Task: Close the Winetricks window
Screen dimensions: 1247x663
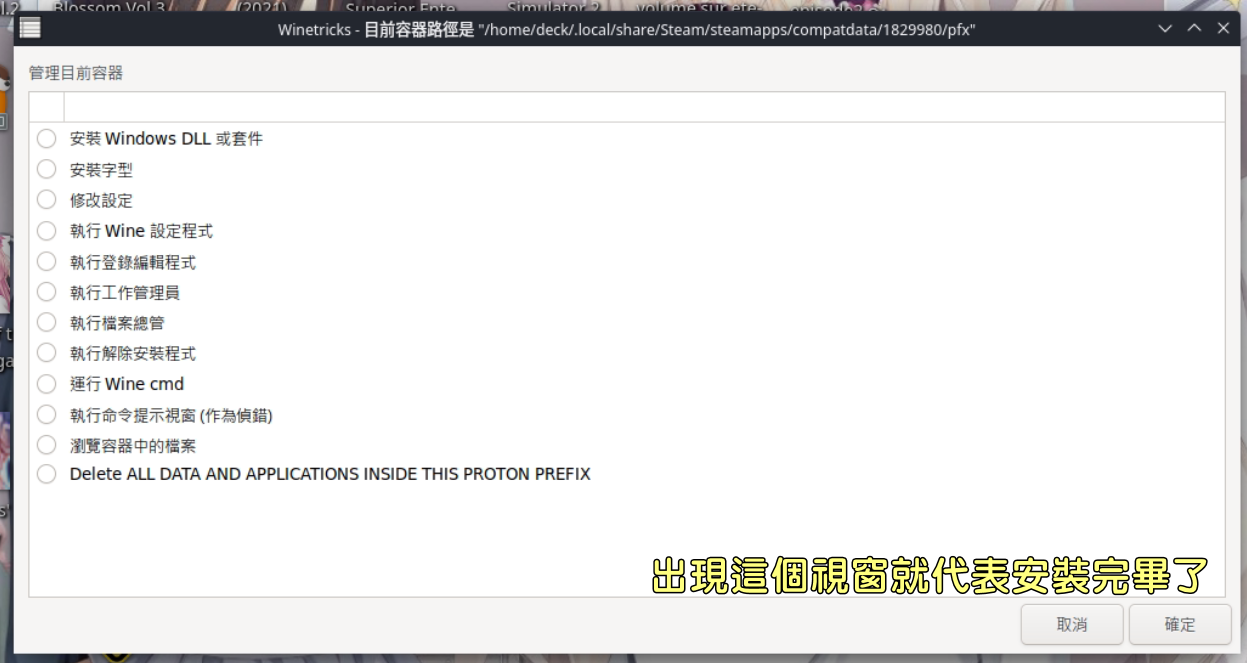Action: (x=1224, y=29)
